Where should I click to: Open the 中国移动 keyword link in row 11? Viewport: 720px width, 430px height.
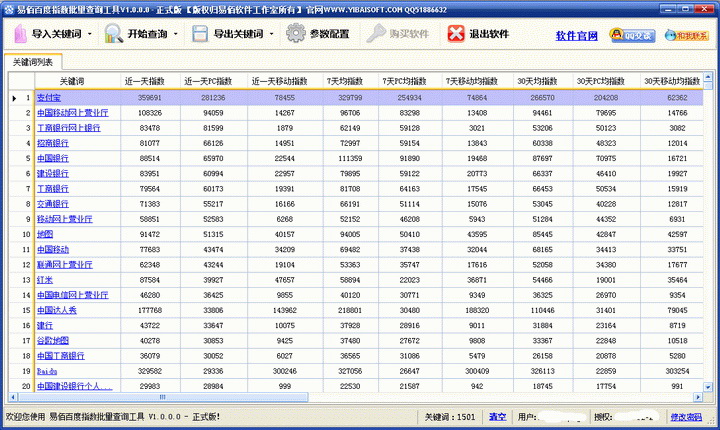click(x=53, y=249)
